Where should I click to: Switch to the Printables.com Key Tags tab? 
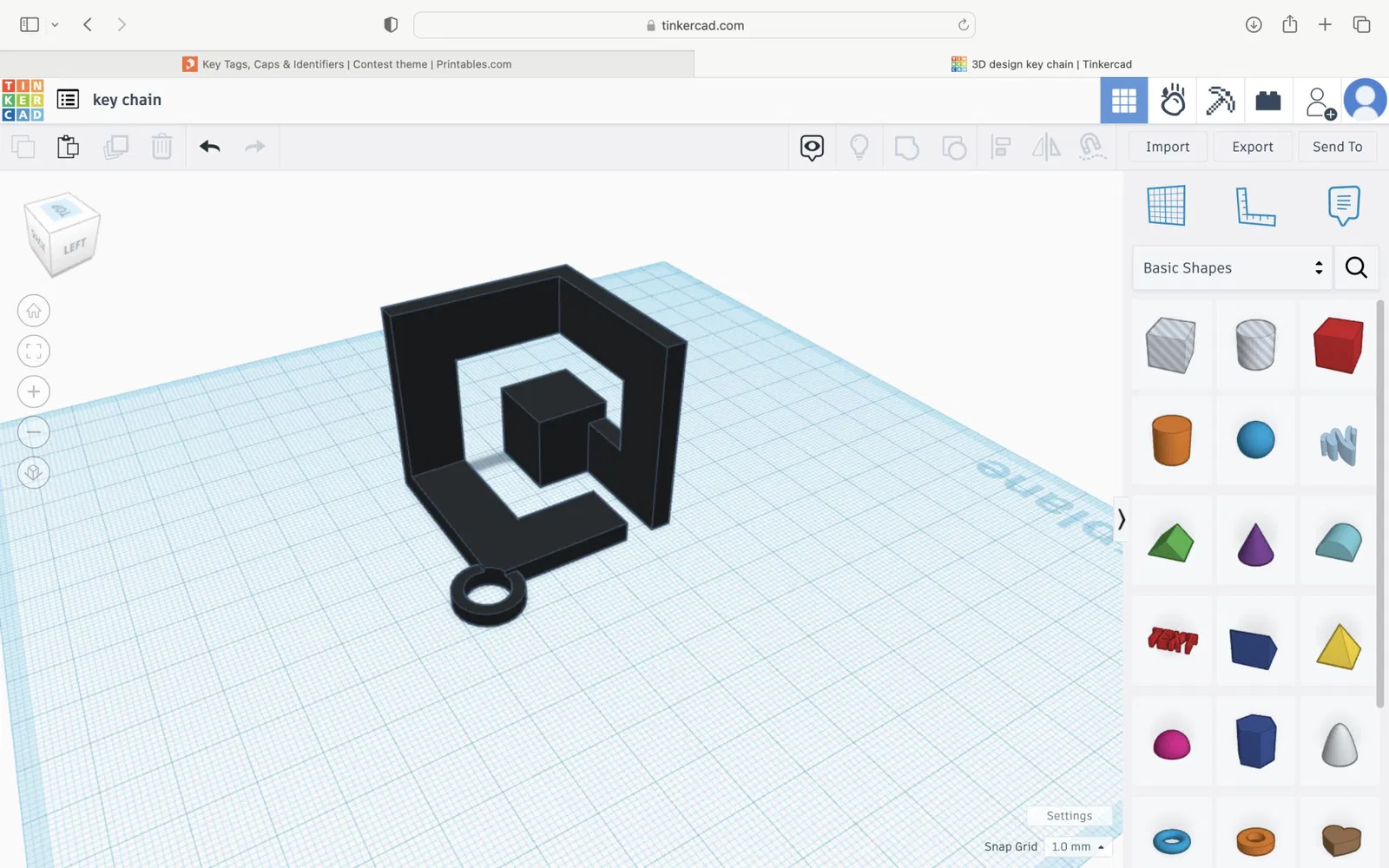point(347,64)
